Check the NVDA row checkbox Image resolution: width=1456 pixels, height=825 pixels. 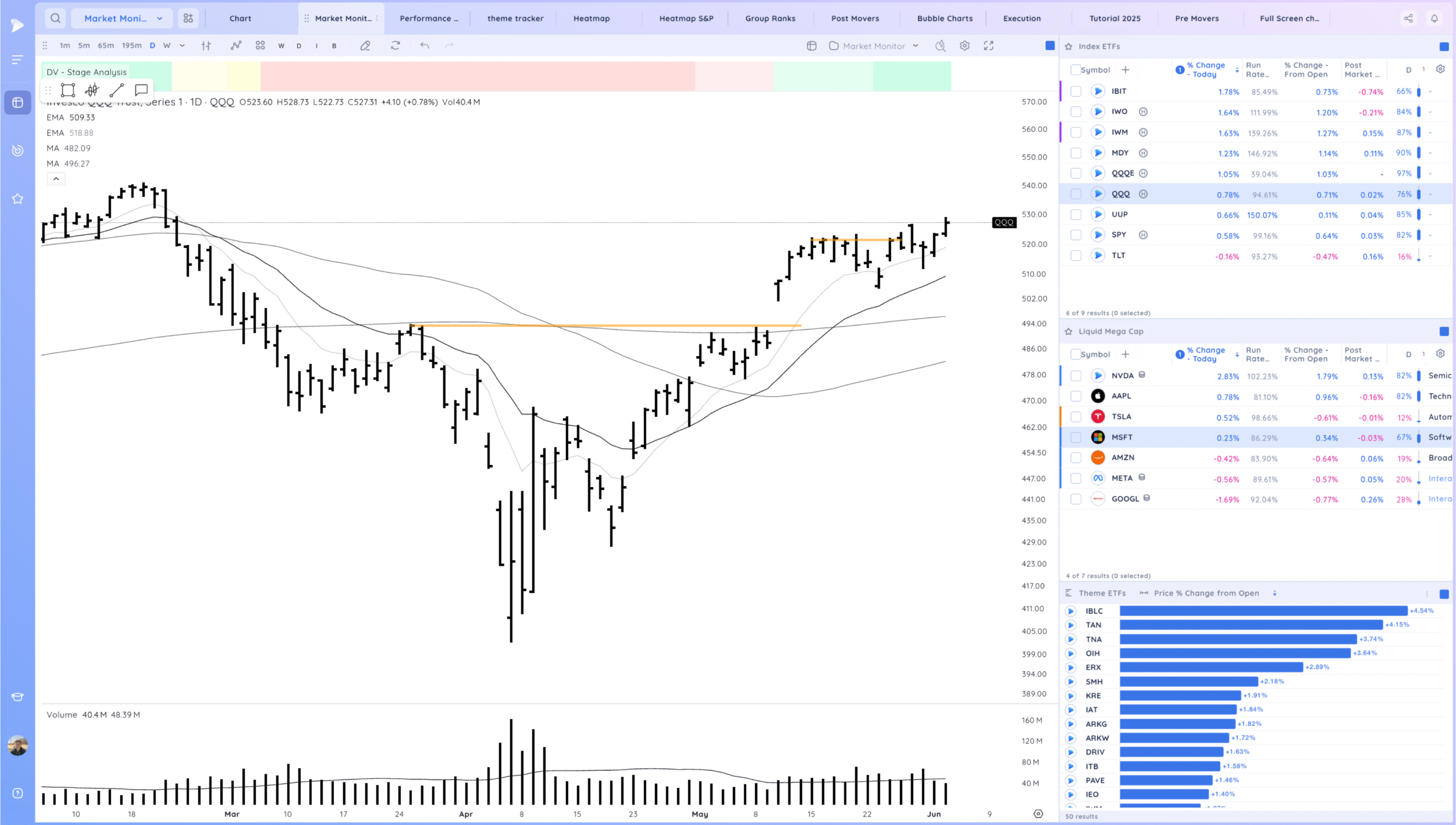pos(1076,376)
